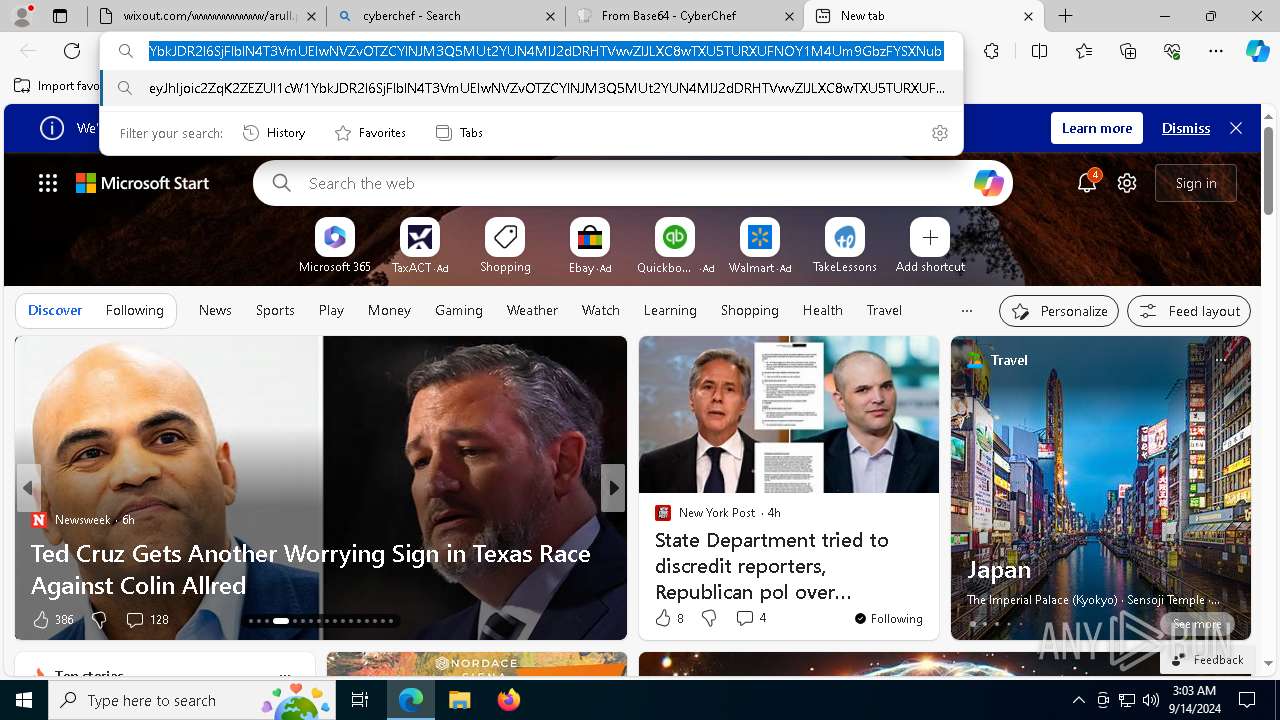Filter address bar suggestions by Favorites
The image size is (1280, 720).
coord(370,133)
